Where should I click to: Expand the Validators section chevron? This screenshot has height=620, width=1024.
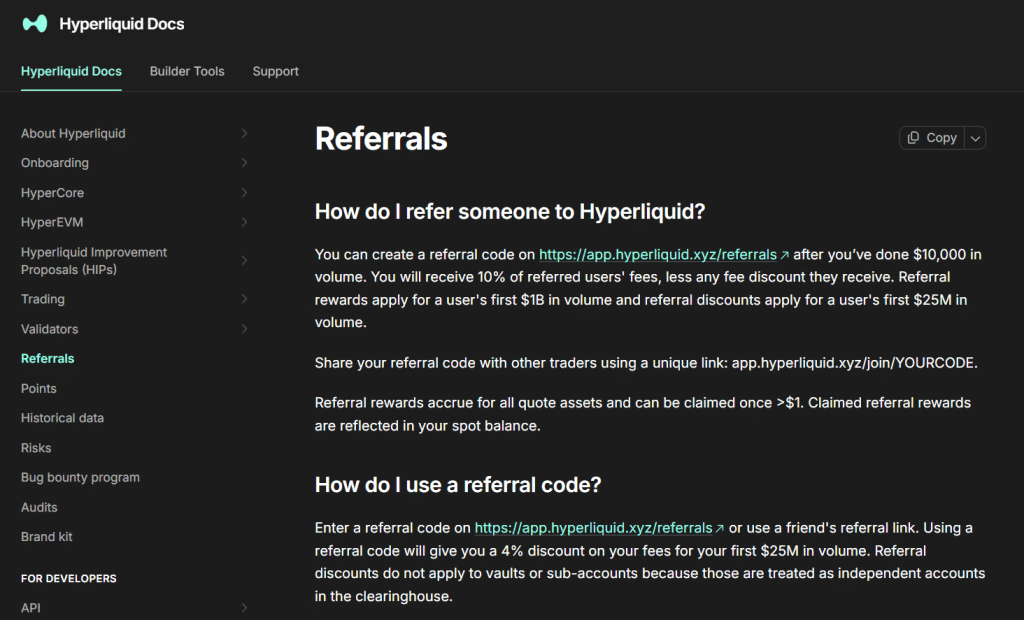point(244,329)
